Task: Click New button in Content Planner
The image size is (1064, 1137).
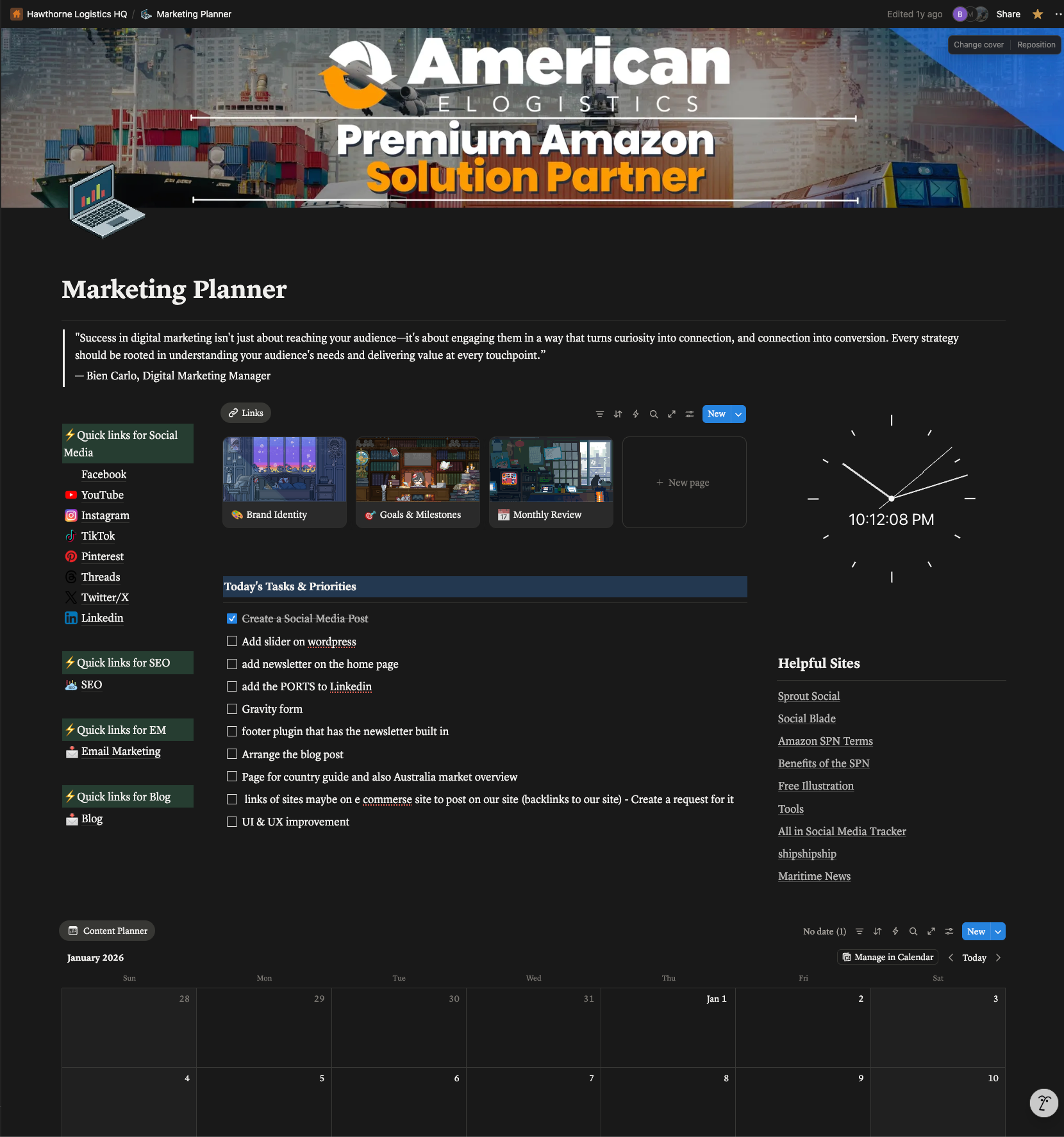Action: click(x=976, y=931)
